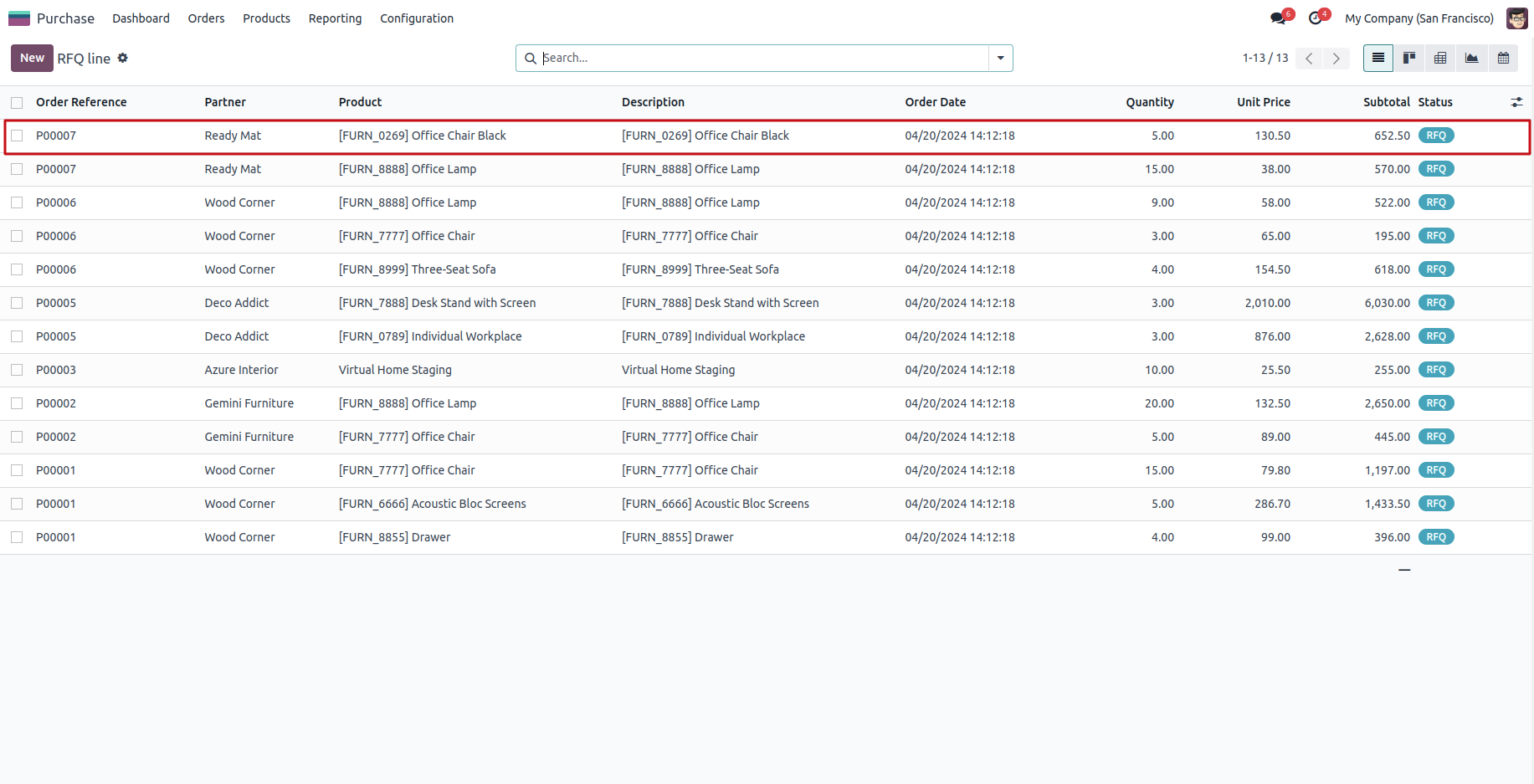Sort by the Unit Price column header

tap(1263, 102)
